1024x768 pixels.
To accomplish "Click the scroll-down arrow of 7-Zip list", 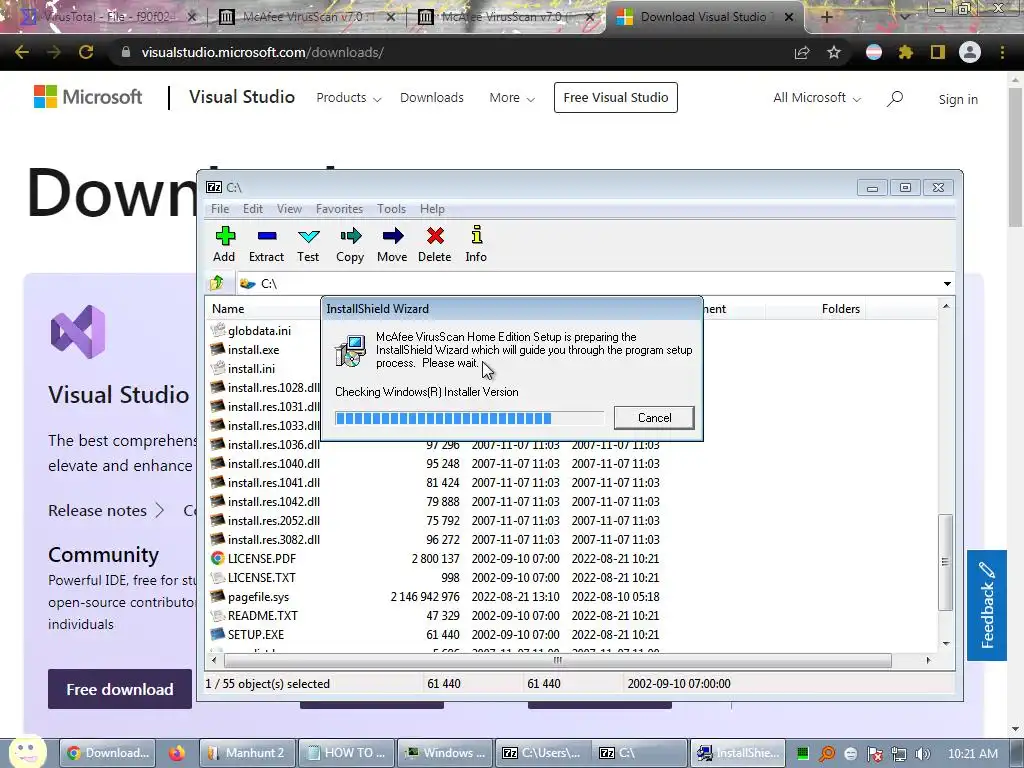I will tap(946, 644).
